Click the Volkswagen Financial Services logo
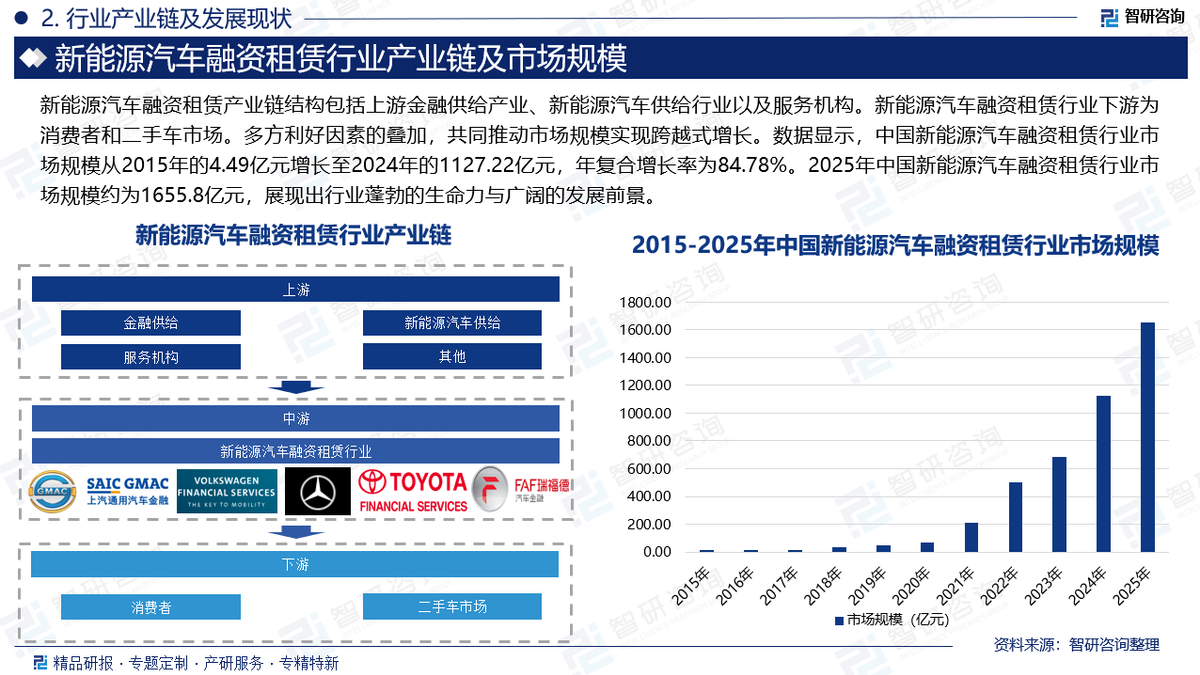The width and height of the screenshot is (1200, 675). point(227,491)
